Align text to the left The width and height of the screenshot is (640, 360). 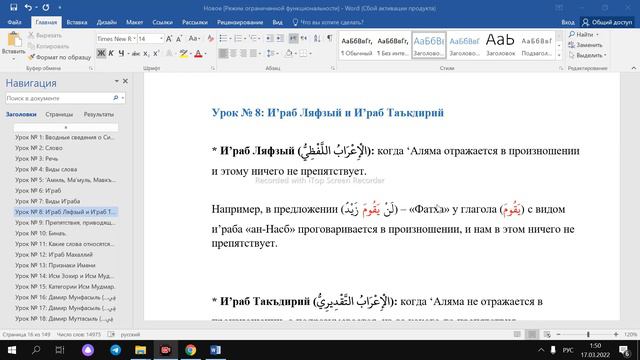pyautogui.click(x=223, y=53)
